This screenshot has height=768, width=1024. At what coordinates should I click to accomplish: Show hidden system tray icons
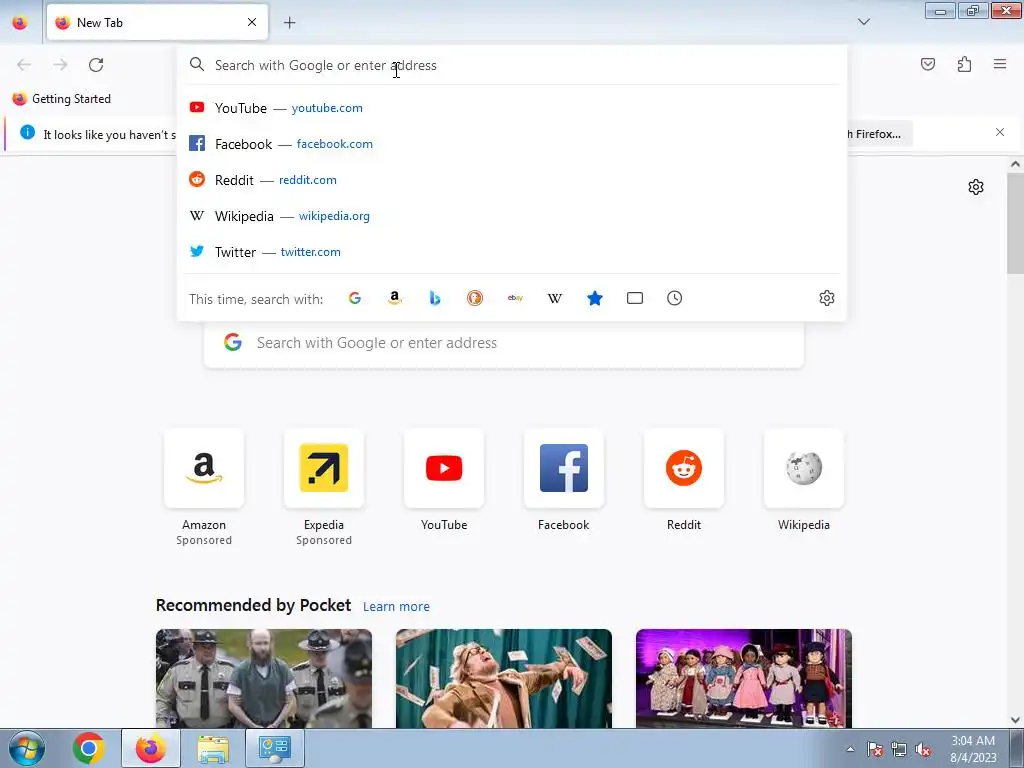tap(850, 749)
